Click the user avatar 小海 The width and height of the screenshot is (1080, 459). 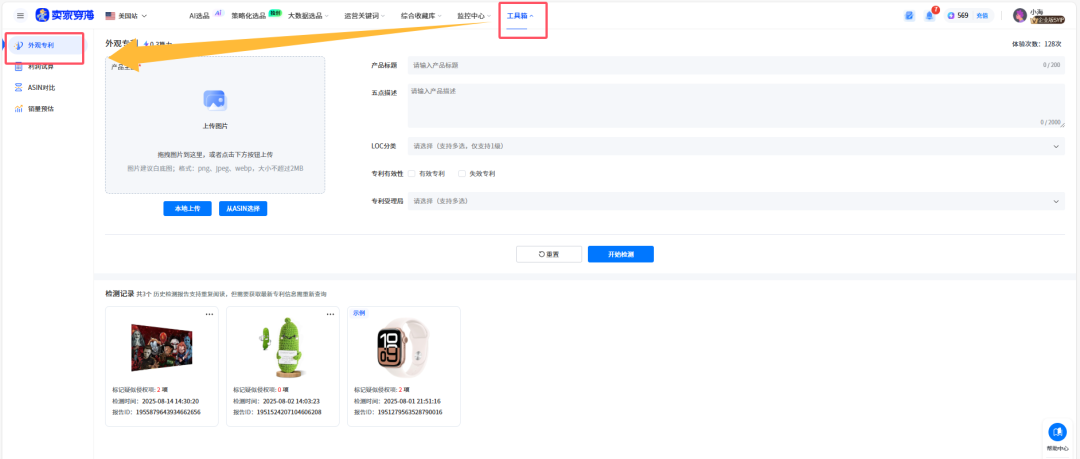pyautogui.click(x=1020, y=15)
